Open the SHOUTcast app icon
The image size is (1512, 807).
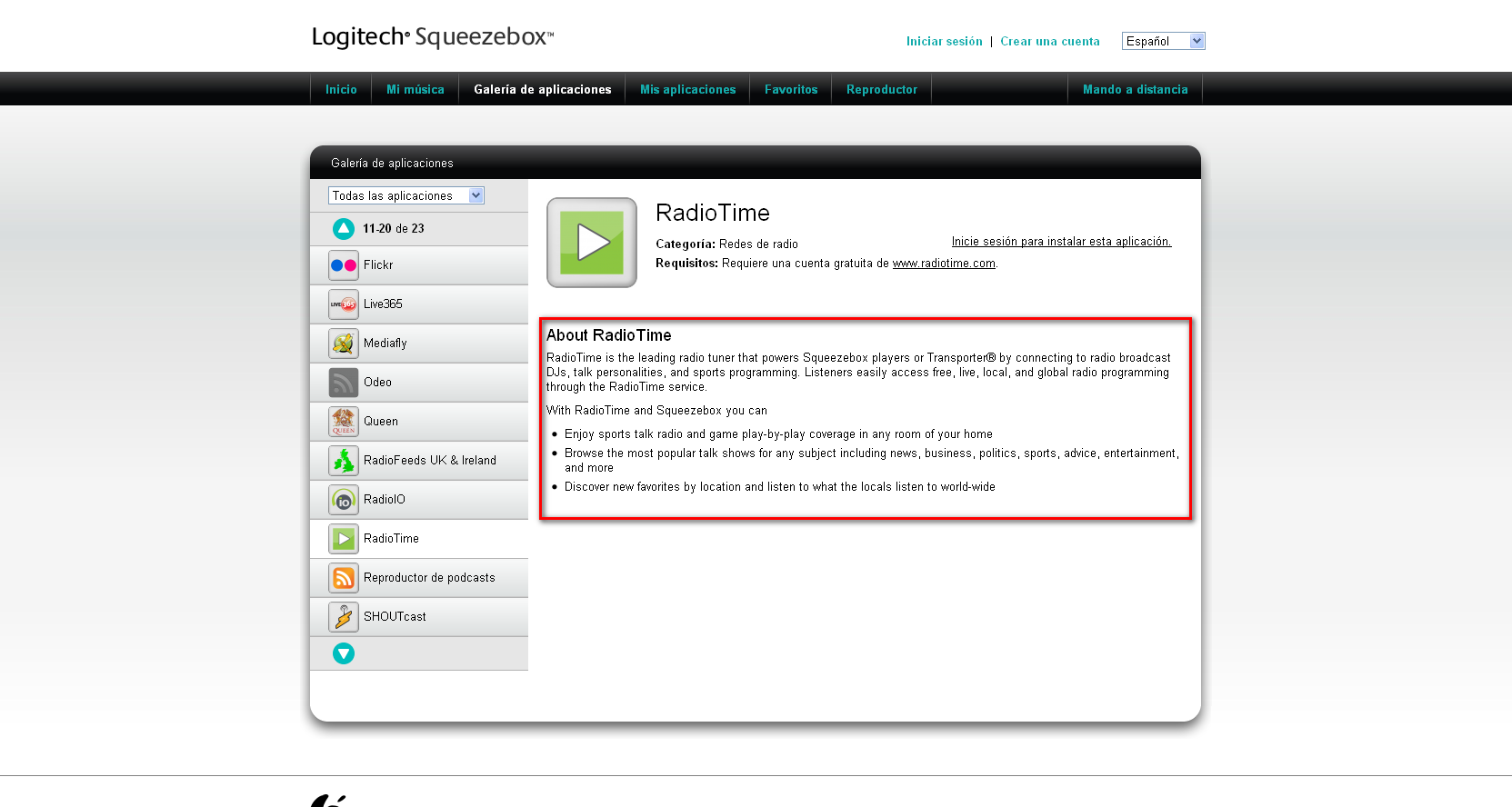point(344,617)
